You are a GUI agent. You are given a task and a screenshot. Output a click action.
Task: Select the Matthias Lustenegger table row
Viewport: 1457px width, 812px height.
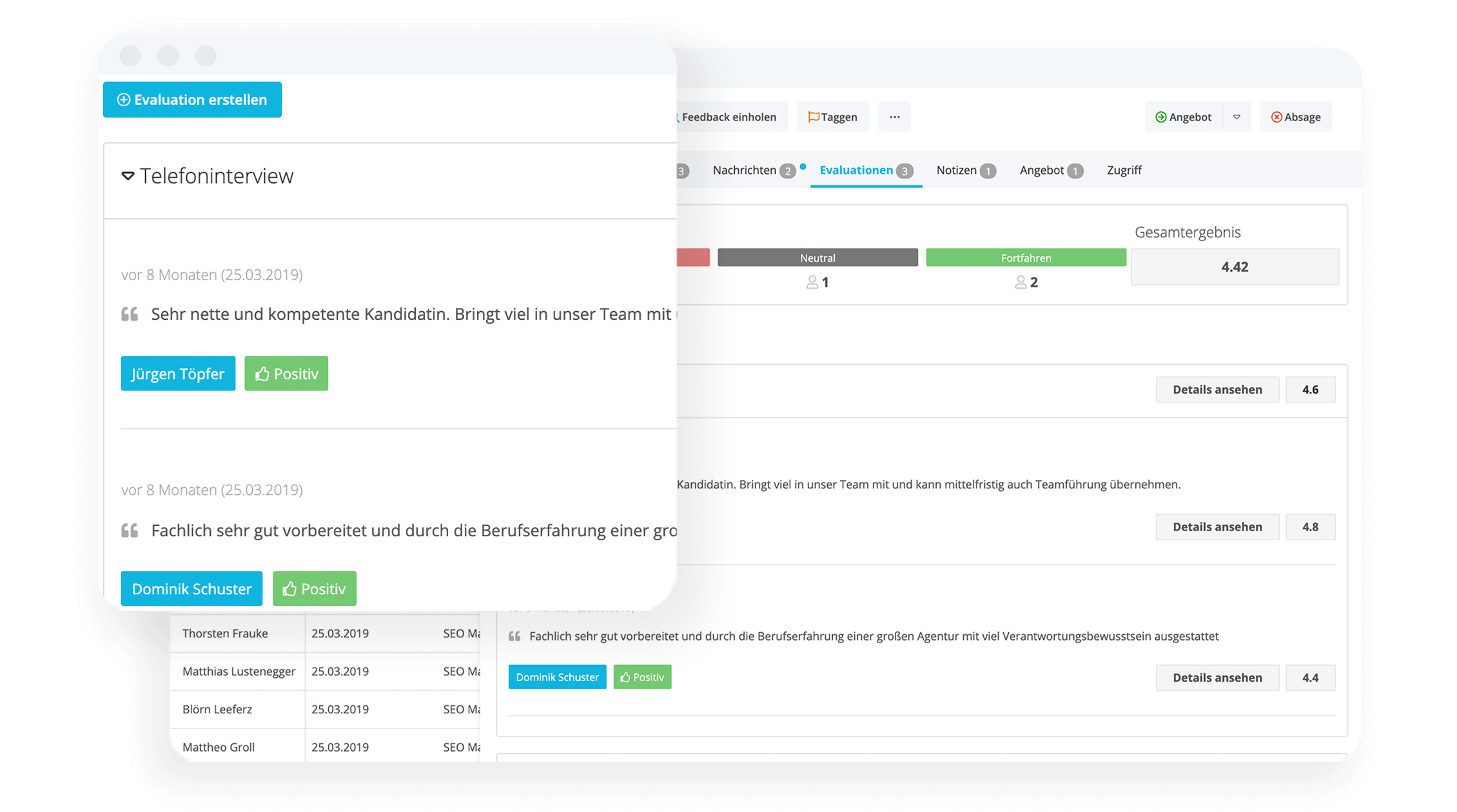[x=325, y=672]
